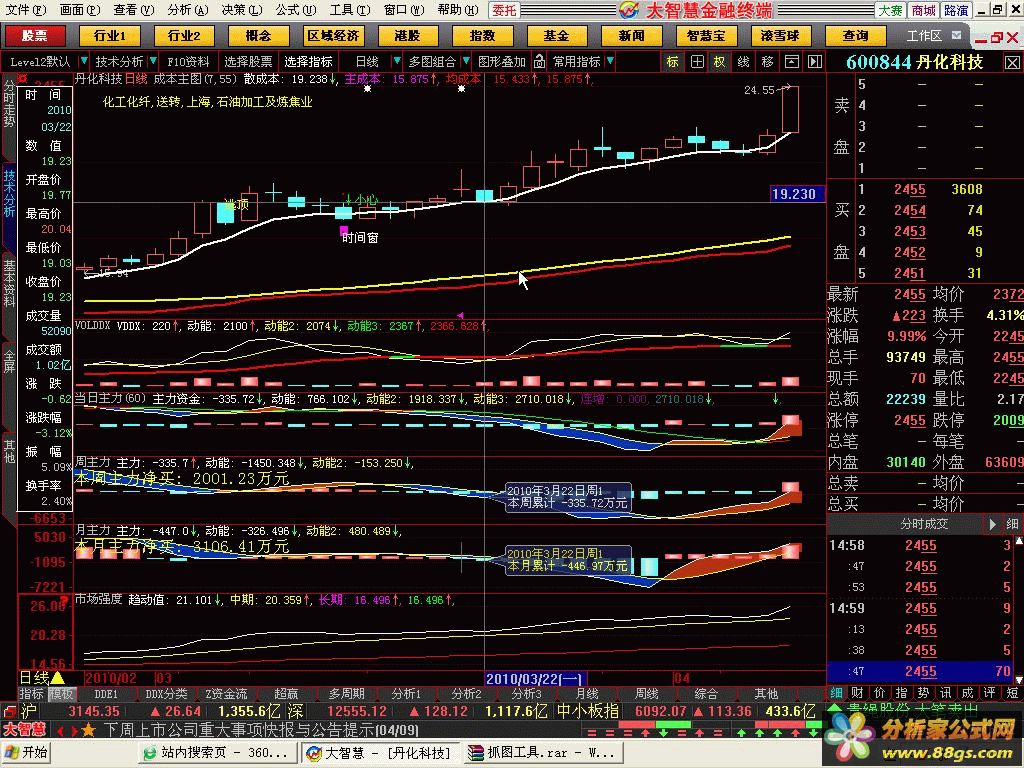Click the 线 drawing icon in chart toolbar
The image size is (1024, 768).
(743, 61)
